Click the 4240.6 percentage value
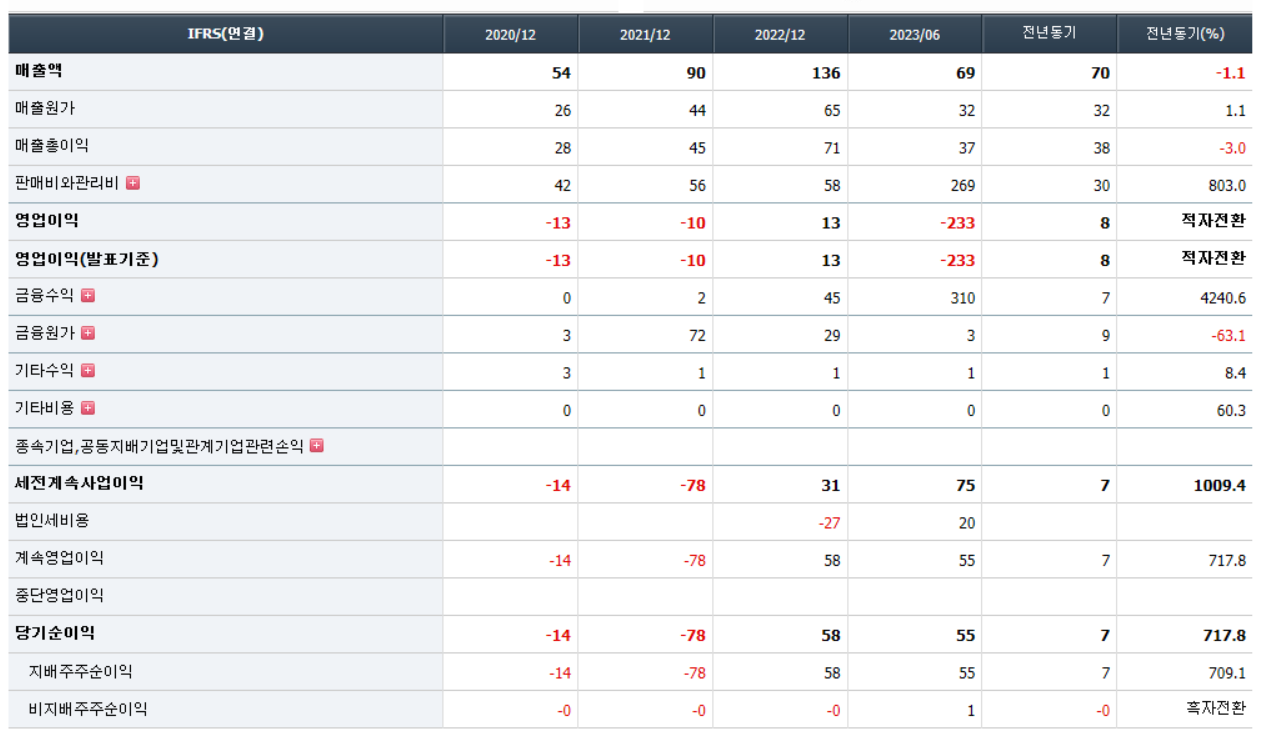The height and width of the screenshot is (741, 1261). (1223, 298)
